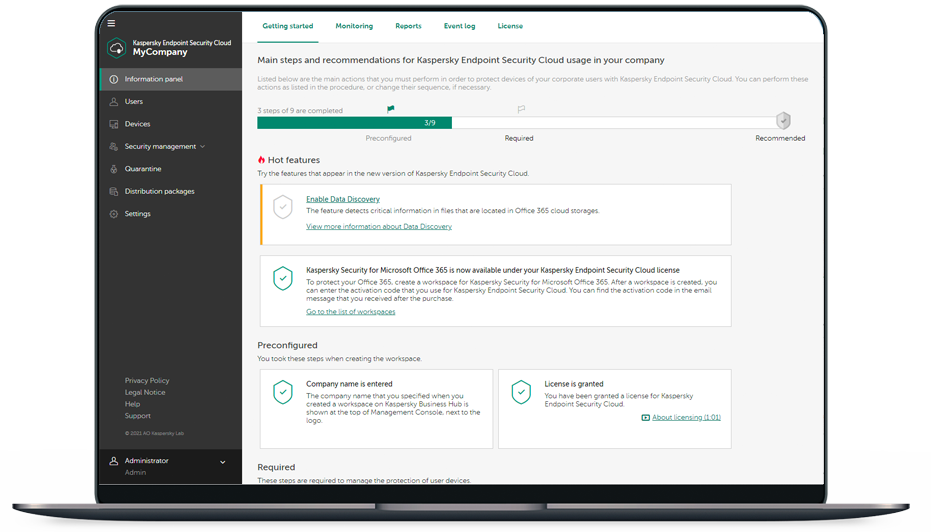The height and width of the screenshot is (532, 931).
Task: Click the green shield beside Office 365 notice
Action: (x=283, y=278)
